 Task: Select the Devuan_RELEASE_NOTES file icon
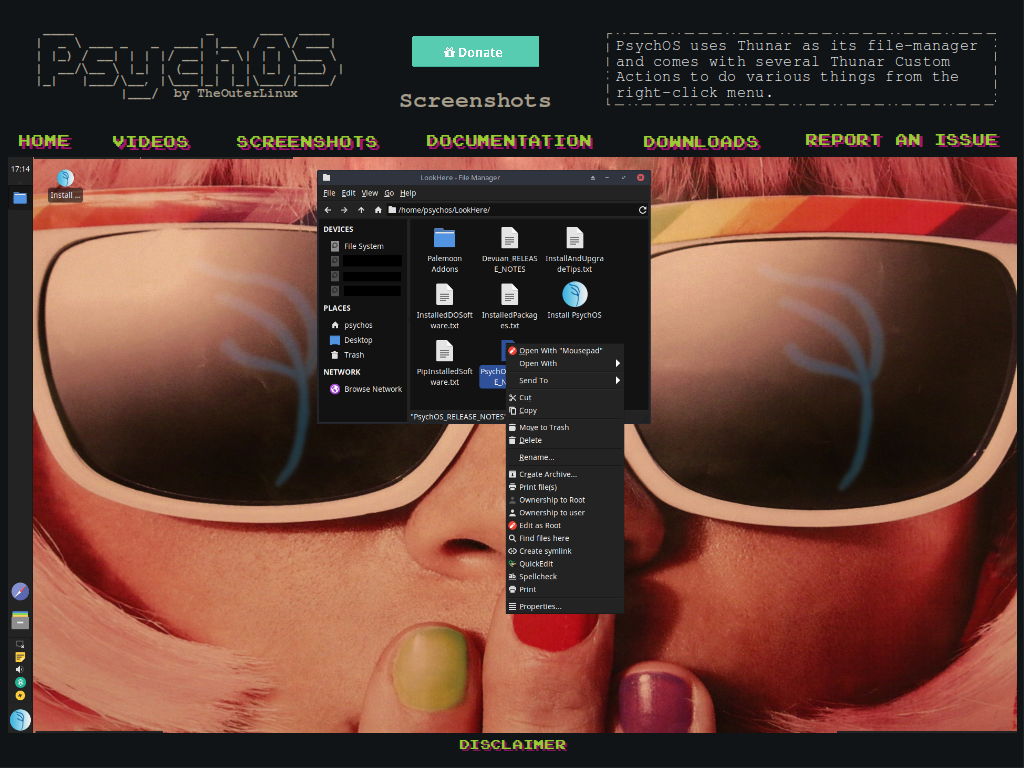509,238
